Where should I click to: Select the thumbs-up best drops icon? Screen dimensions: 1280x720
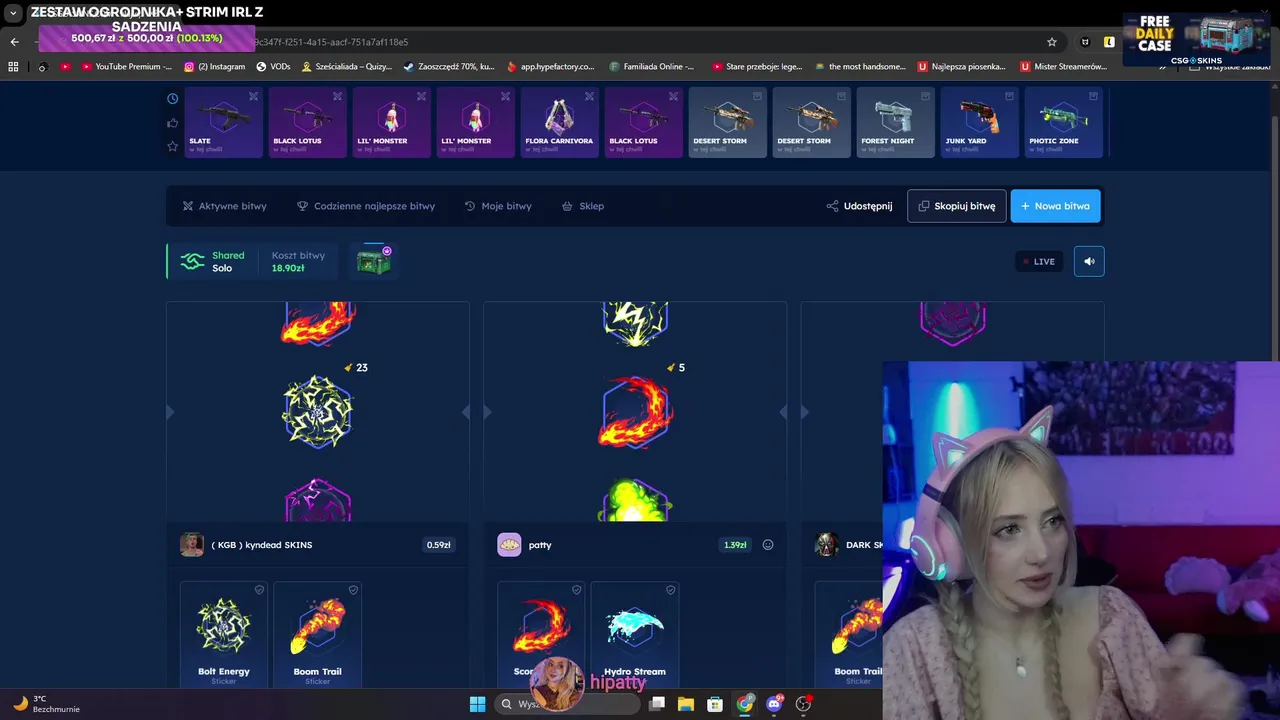tap(173, 123)
